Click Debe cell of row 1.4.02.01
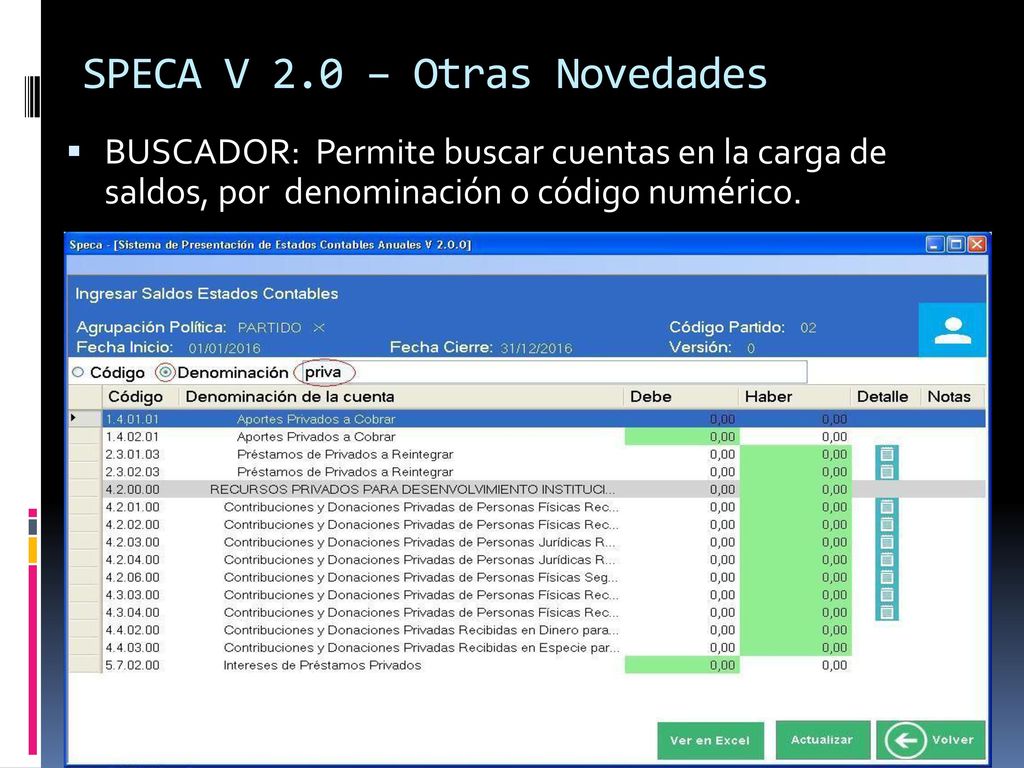This screenshot has width=1024, height=768. 682,437
